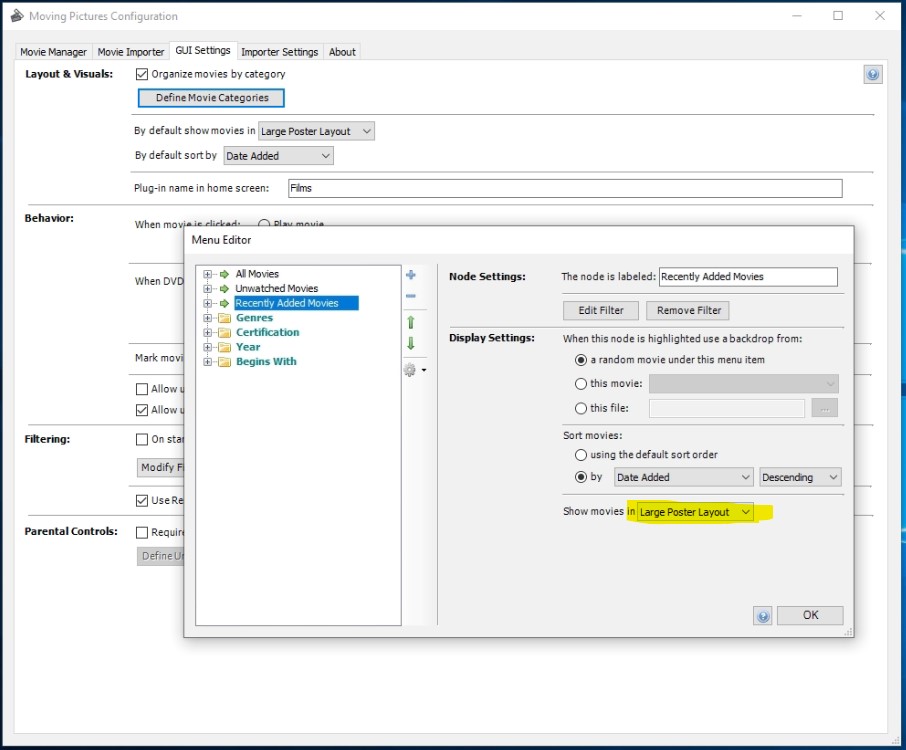Select a random movie under this menu item
This screenshot has height=750, width=906.
[581, 360]
